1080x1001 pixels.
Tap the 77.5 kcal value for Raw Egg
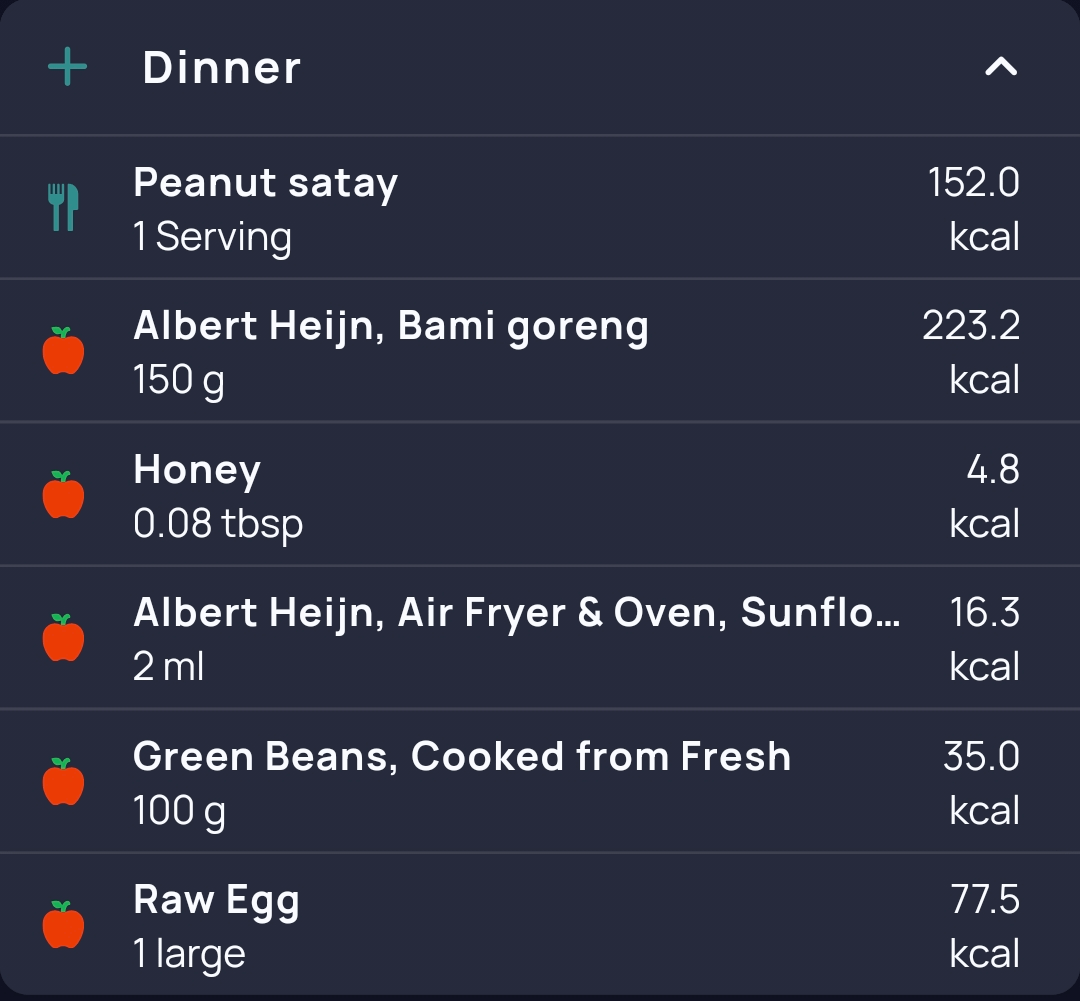click(984, 926)
